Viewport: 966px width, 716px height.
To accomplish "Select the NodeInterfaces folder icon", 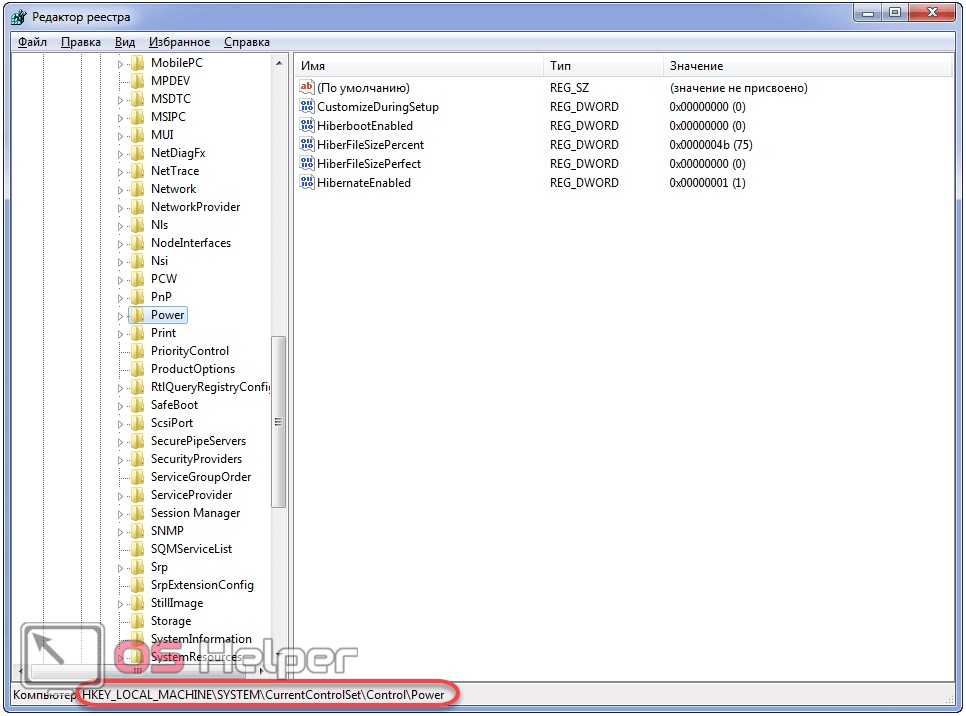I will (x=138, y=243).
